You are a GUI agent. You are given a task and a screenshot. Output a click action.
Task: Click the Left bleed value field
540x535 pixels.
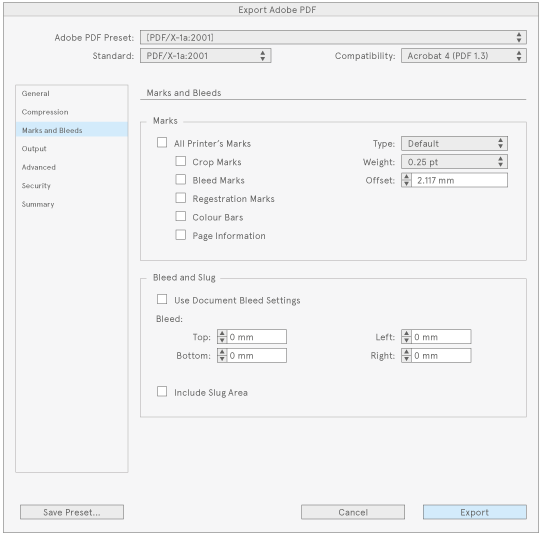(x=441, y=337)
